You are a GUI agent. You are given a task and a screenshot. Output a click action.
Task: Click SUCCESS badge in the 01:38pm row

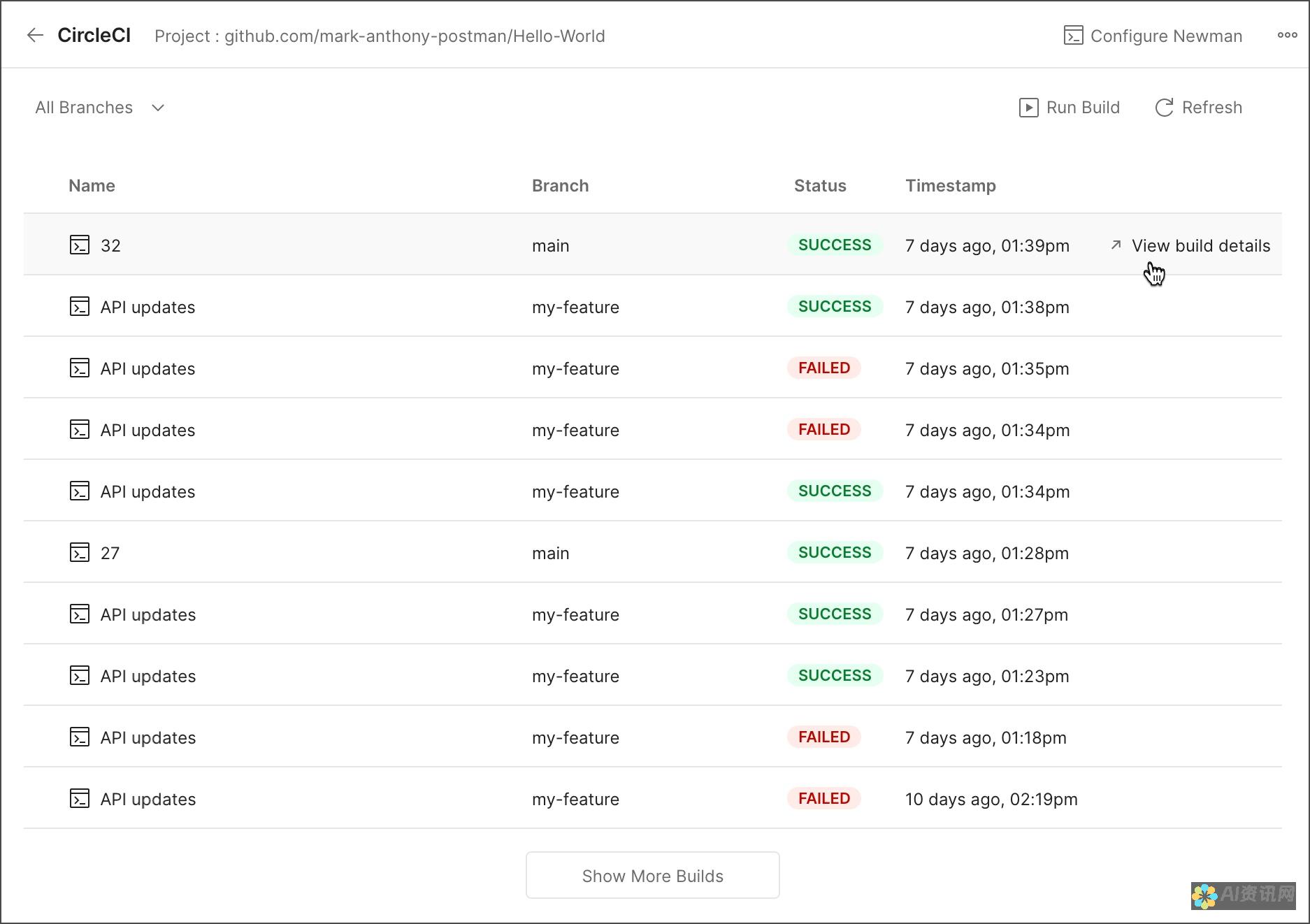click(x=835, y=306)
